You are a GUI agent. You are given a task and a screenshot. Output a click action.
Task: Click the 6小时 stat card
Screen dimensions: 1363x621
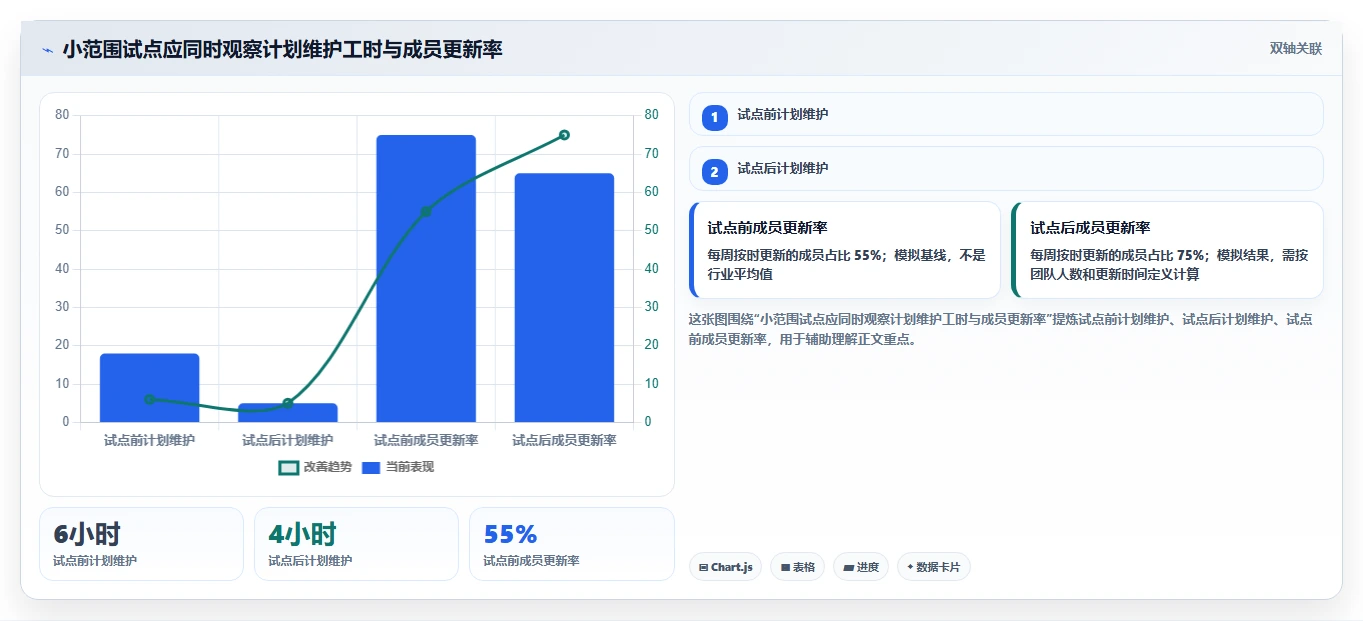point(141,544)
